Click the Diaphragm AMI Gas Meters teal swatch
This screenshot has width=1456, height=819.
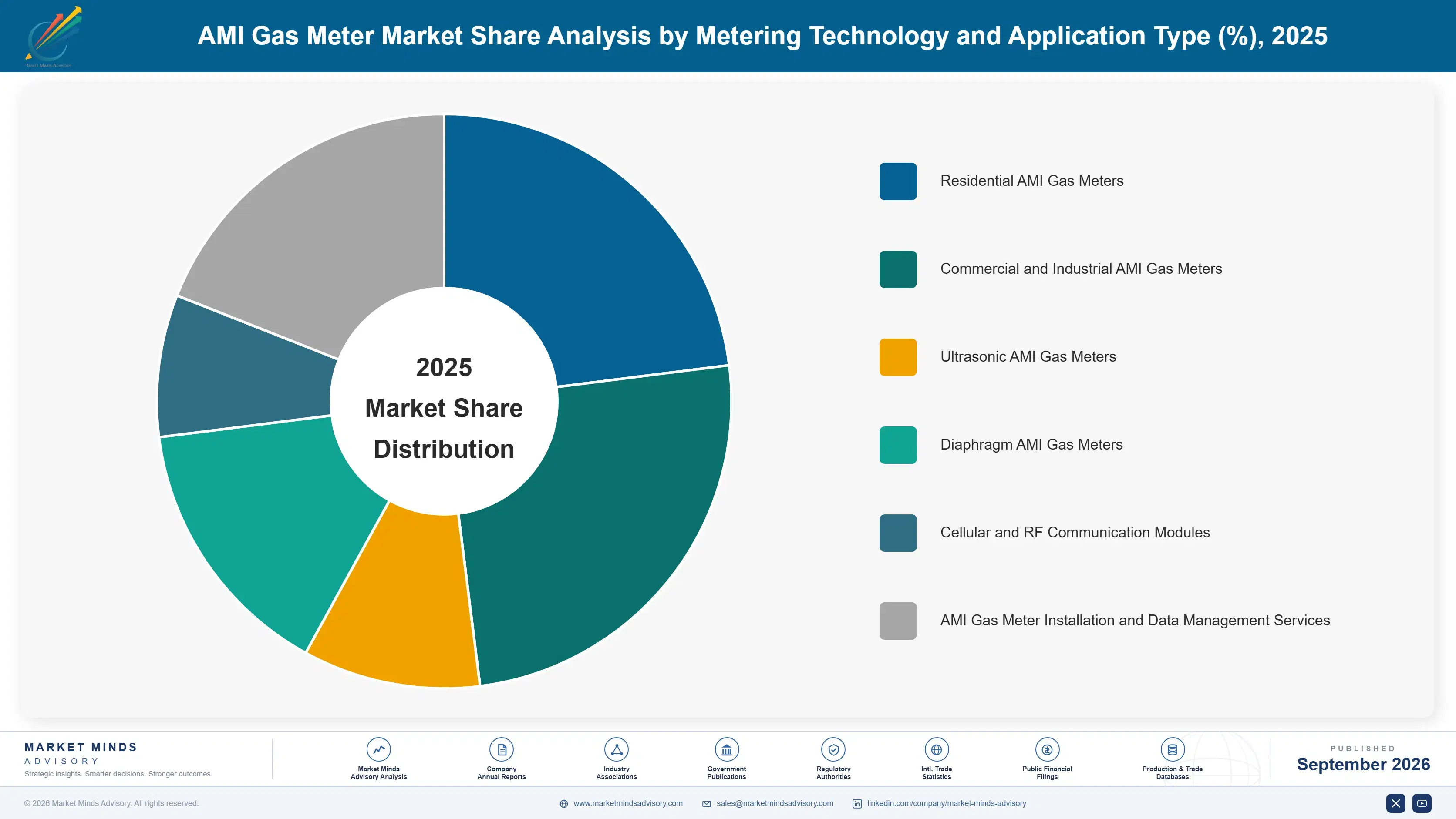(x=897, y=445)
